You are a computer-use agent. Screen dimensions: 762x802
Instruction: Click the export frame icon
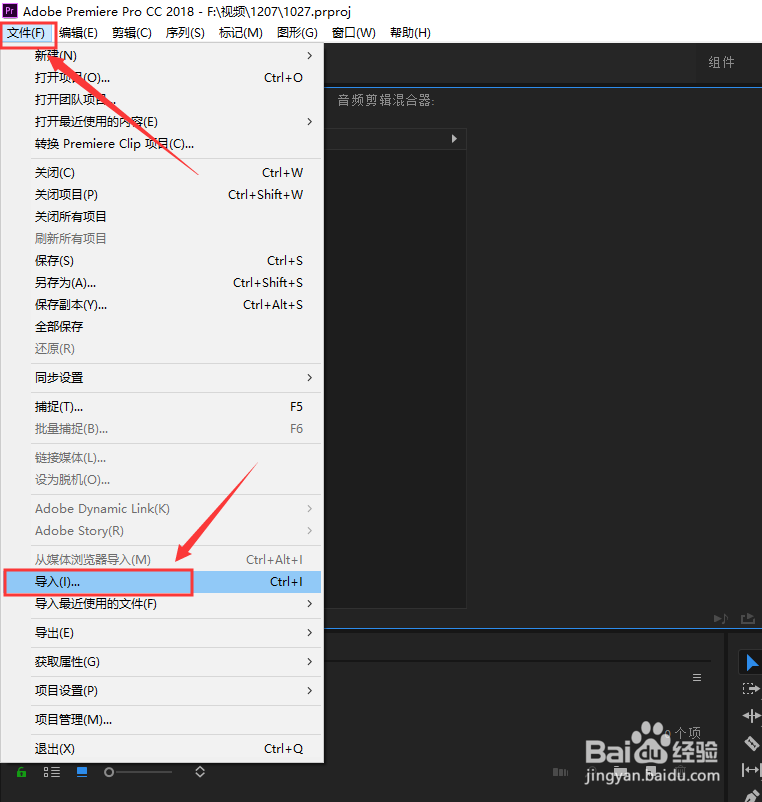coord(748,619)
